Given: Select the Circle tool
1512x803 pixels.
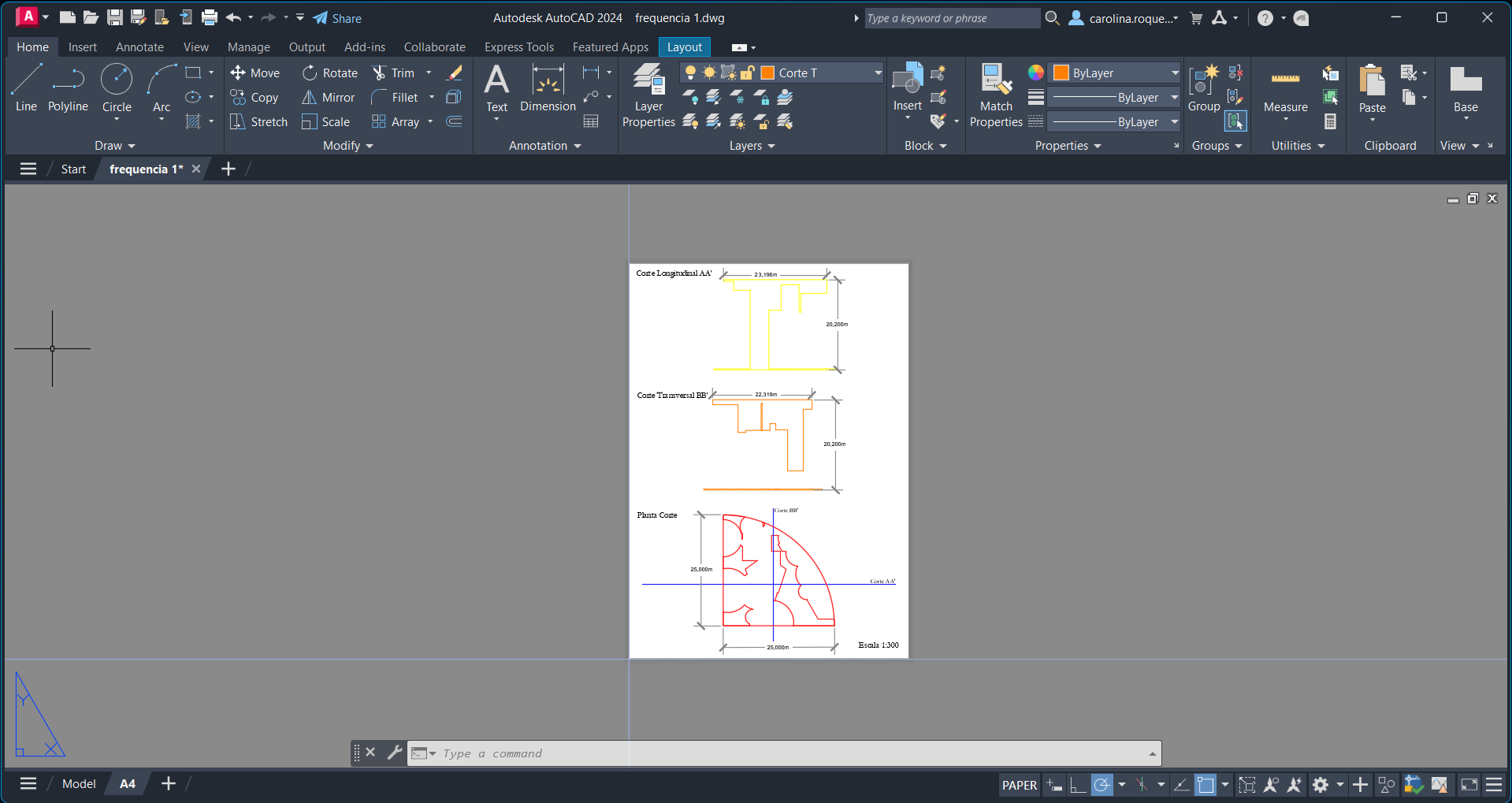Looking at the screenshot, I should click(117, 88).
